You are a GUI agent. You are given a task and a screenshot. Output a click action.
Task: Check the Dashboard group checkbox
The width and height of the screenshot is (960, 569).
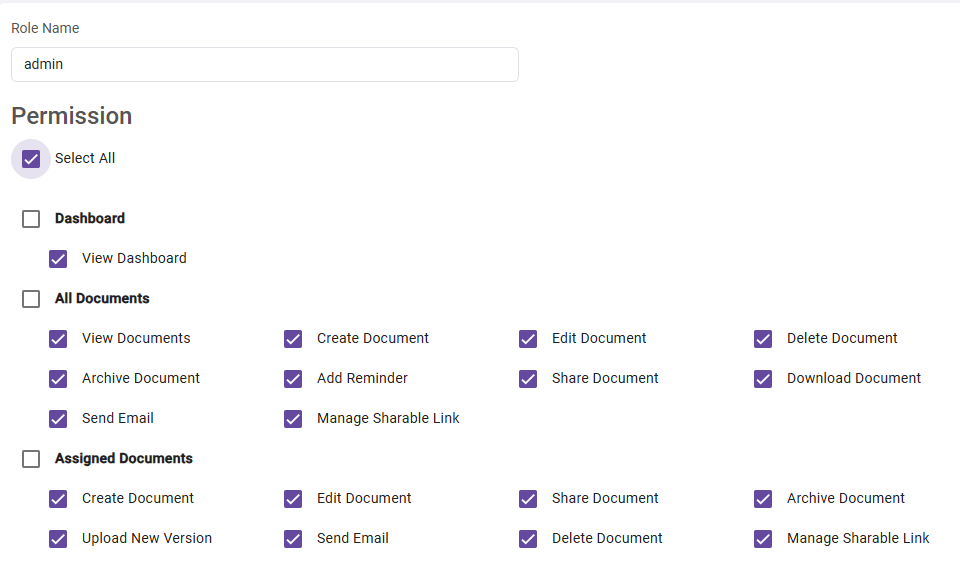[x=31, y=219]
